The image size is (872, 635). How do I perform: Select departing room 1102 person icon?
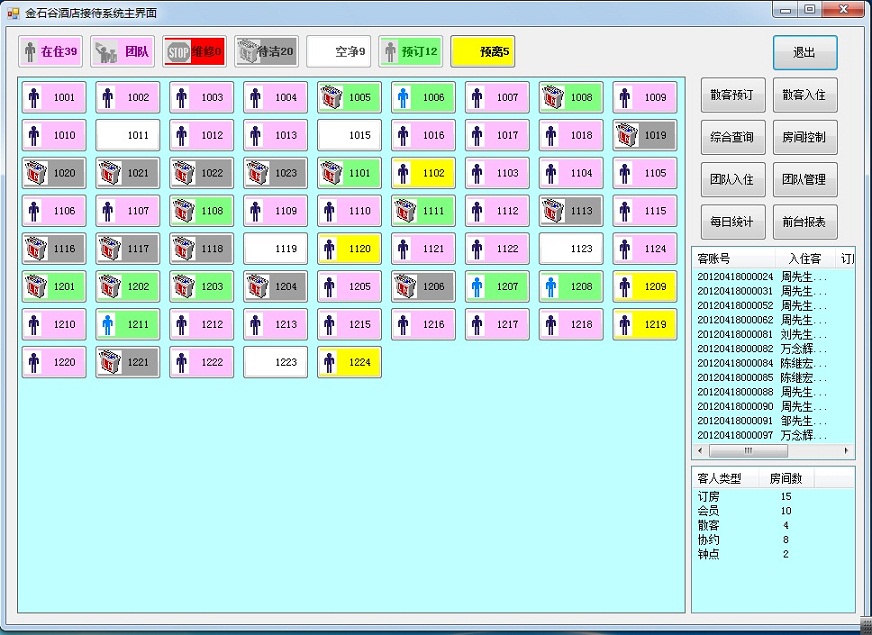(403, 173)
